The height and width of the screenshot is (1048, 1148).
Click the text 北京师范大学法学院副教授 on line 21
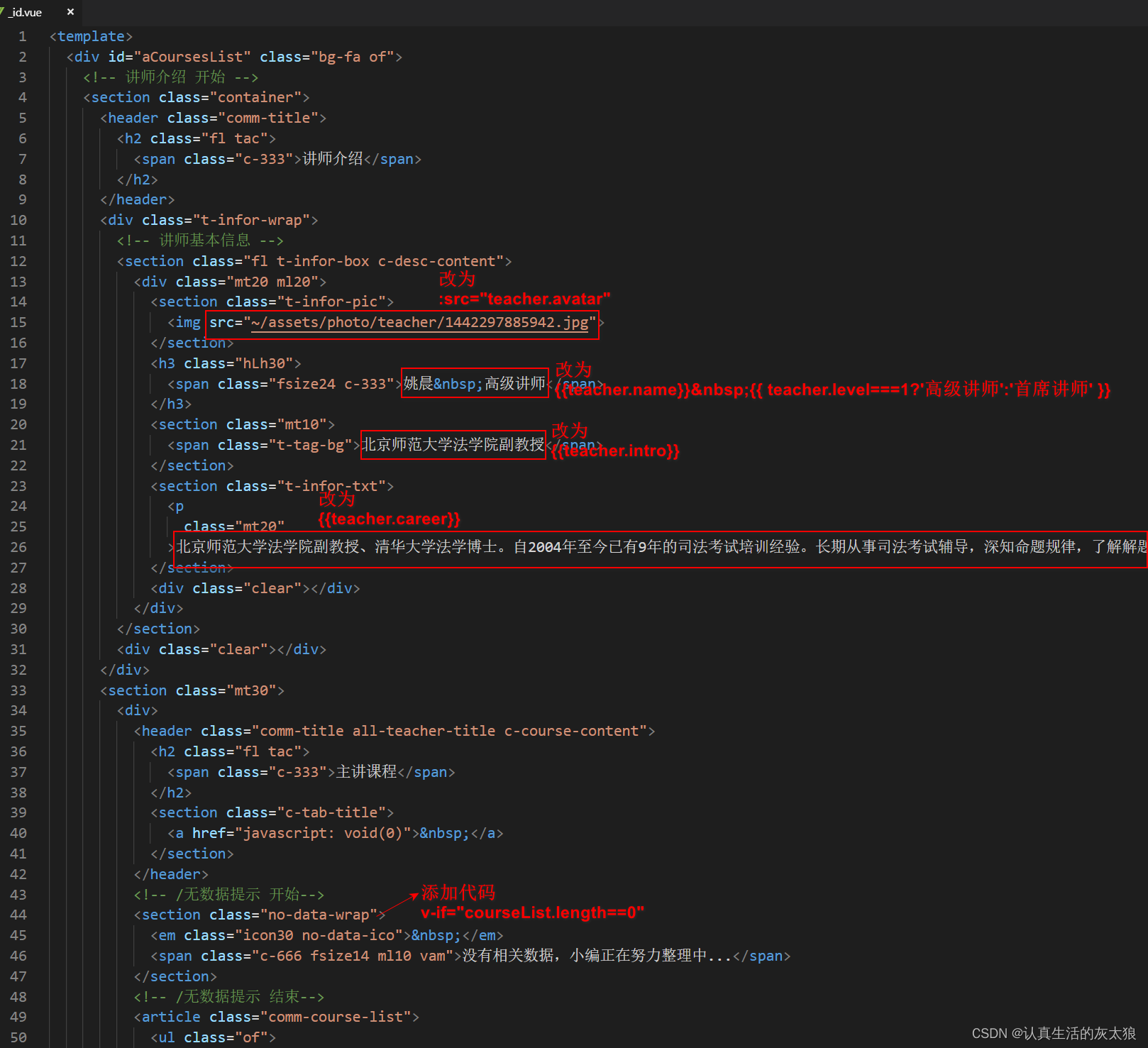(453, 445)
